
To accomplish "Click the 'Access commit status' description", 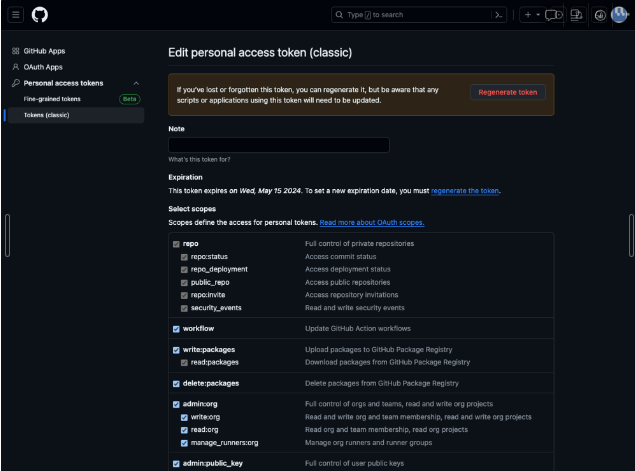I will tap(340, 256).
